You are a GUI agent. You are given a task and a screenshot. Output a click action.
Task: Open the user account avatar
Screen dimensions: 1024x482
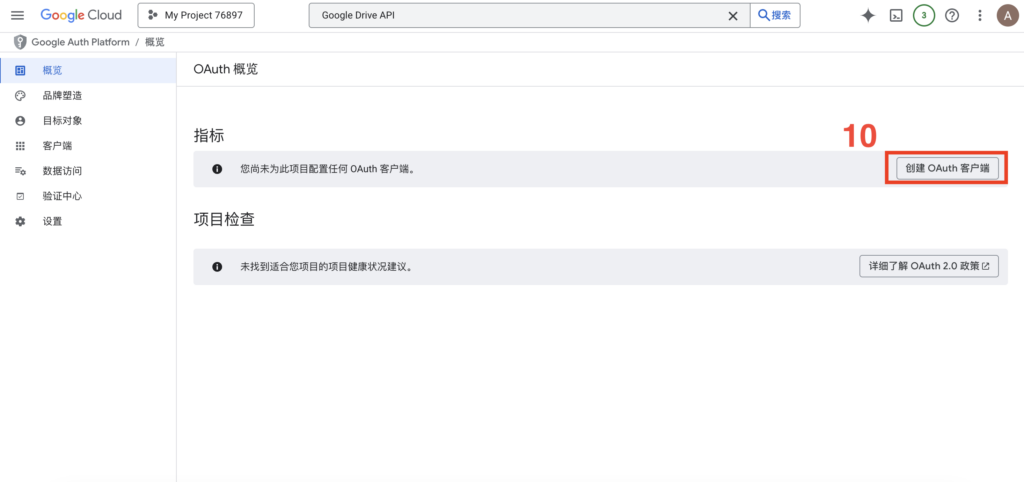[1006, 15]
